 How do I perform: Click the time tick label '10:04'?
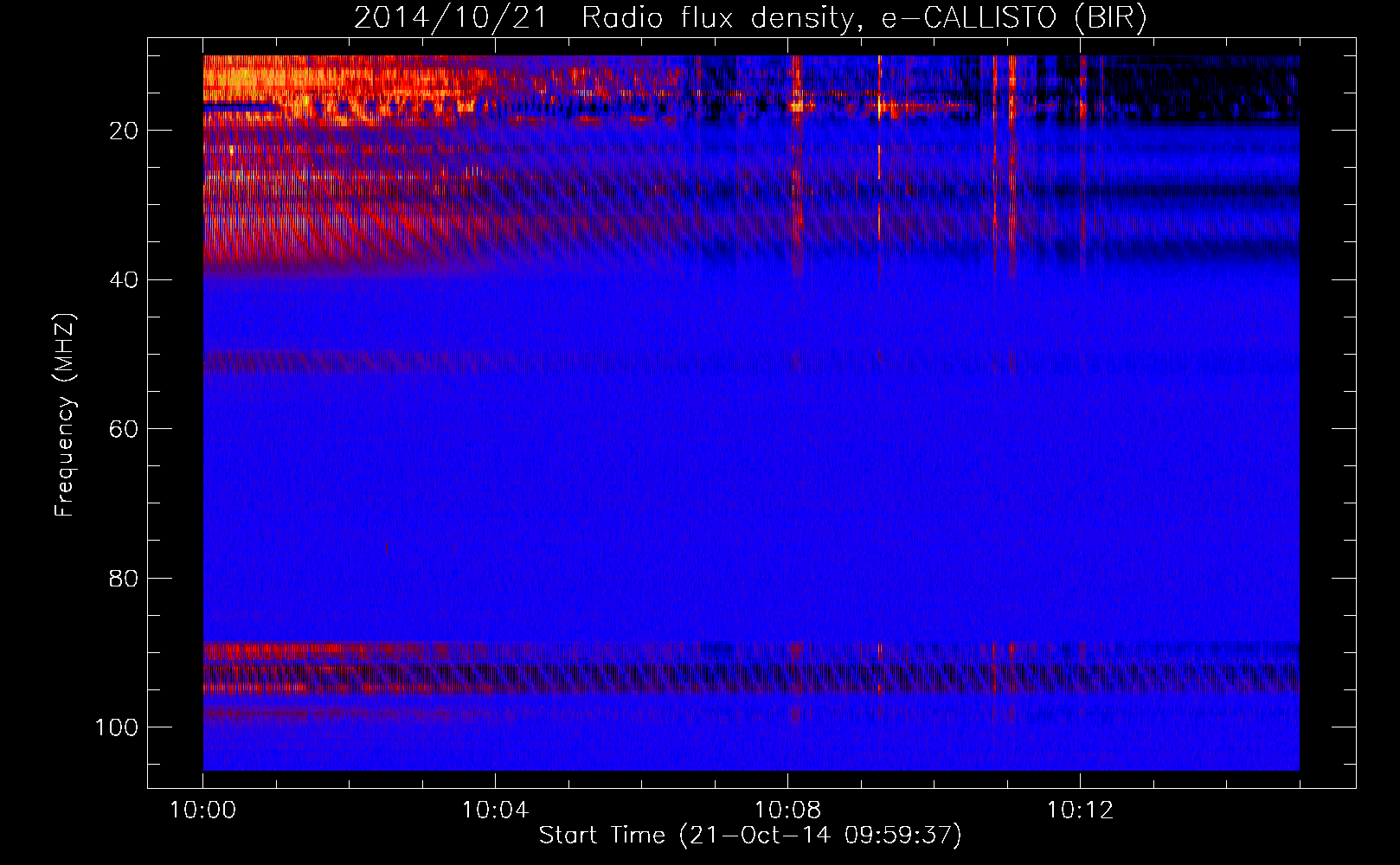[495, 811]
